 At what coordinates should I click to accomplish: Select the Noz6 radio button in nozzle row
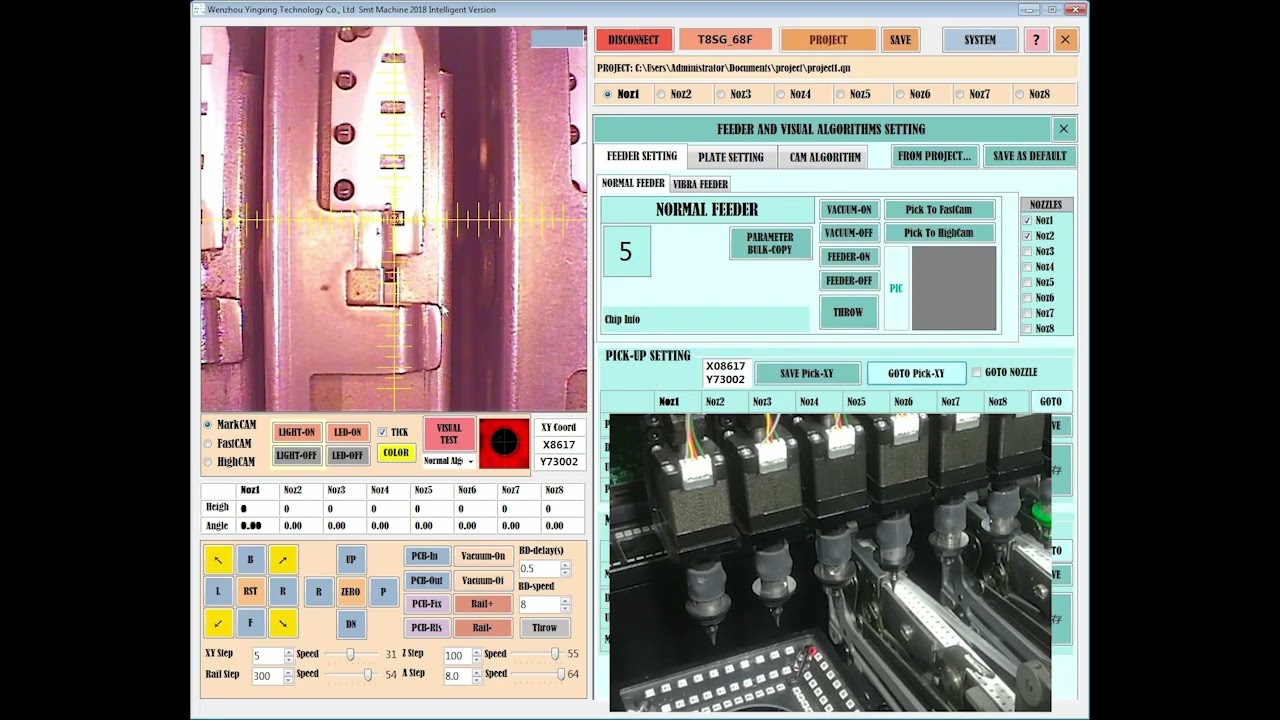tap(900, 94)
